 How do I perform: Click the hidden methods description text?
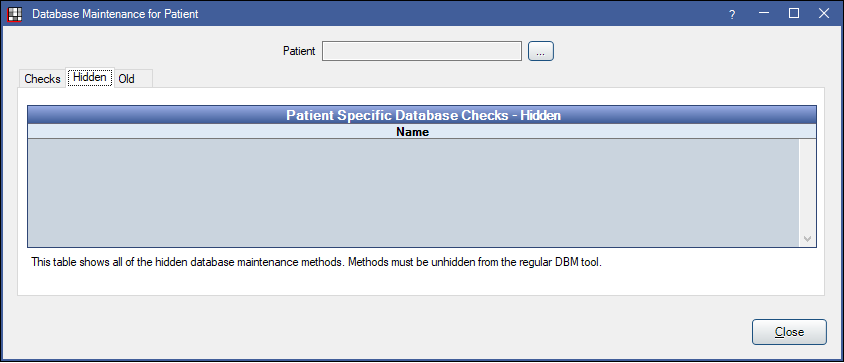tap(316, 263)
